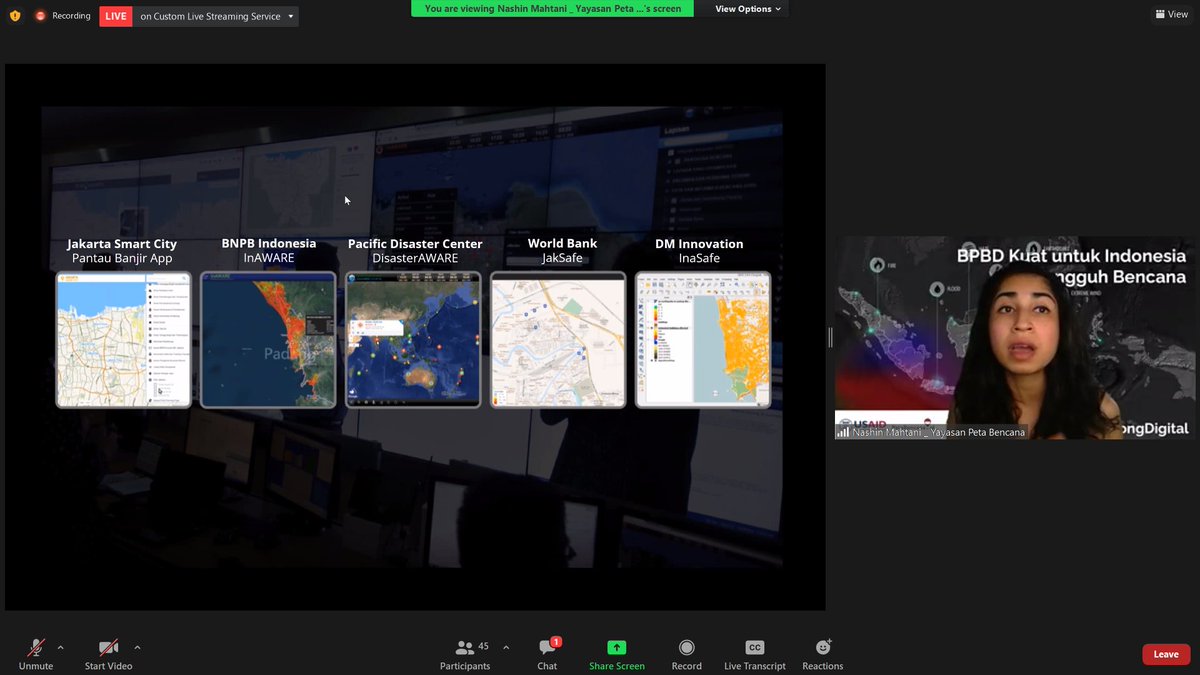Screen dimensions: 1200x675
Task: Click the panel divider handle beside shared screen
Action: pos(830,338)
